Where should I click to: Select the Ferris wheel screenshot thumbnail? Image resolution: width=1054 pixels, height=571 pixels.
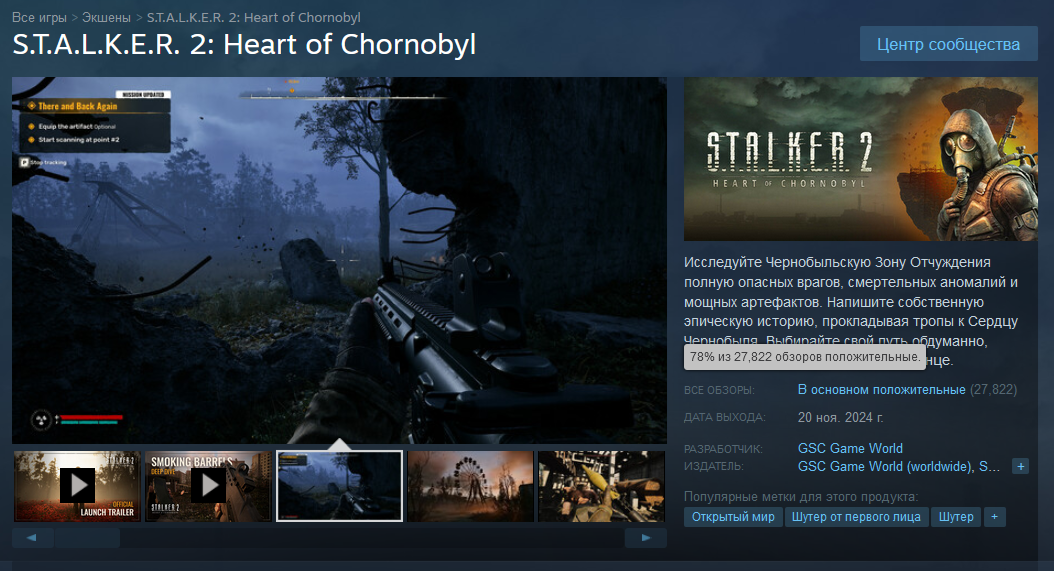pyautogui.click(x=470, y=486)
